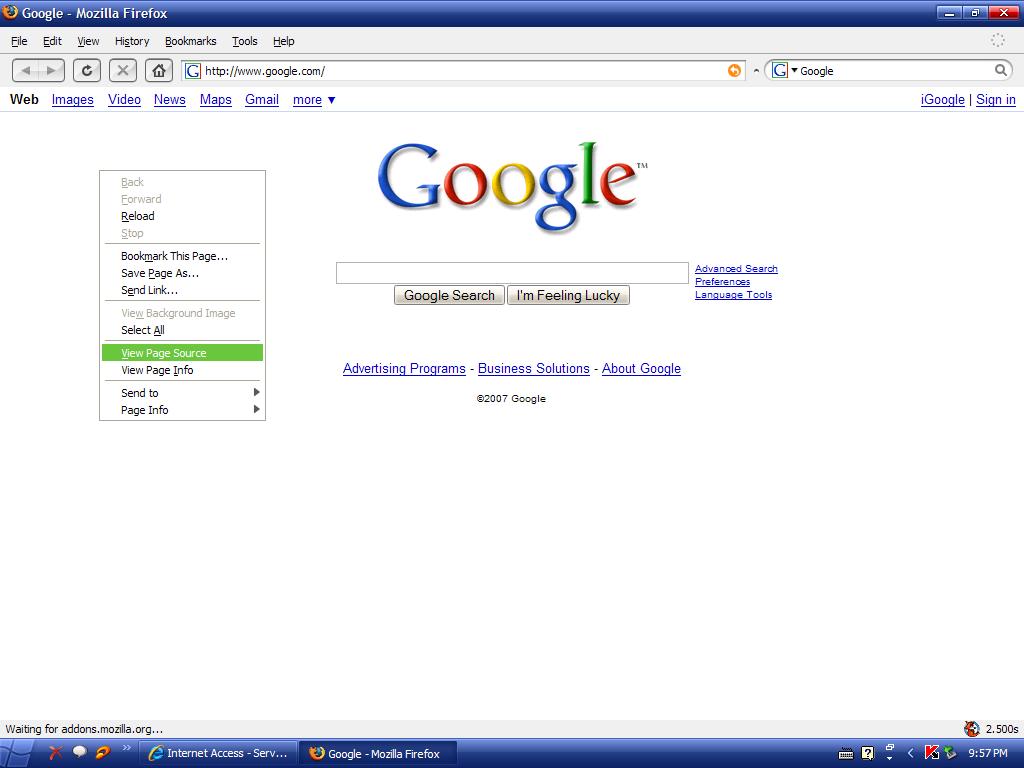Choose Save Page As from context menu

click(182, 273)
